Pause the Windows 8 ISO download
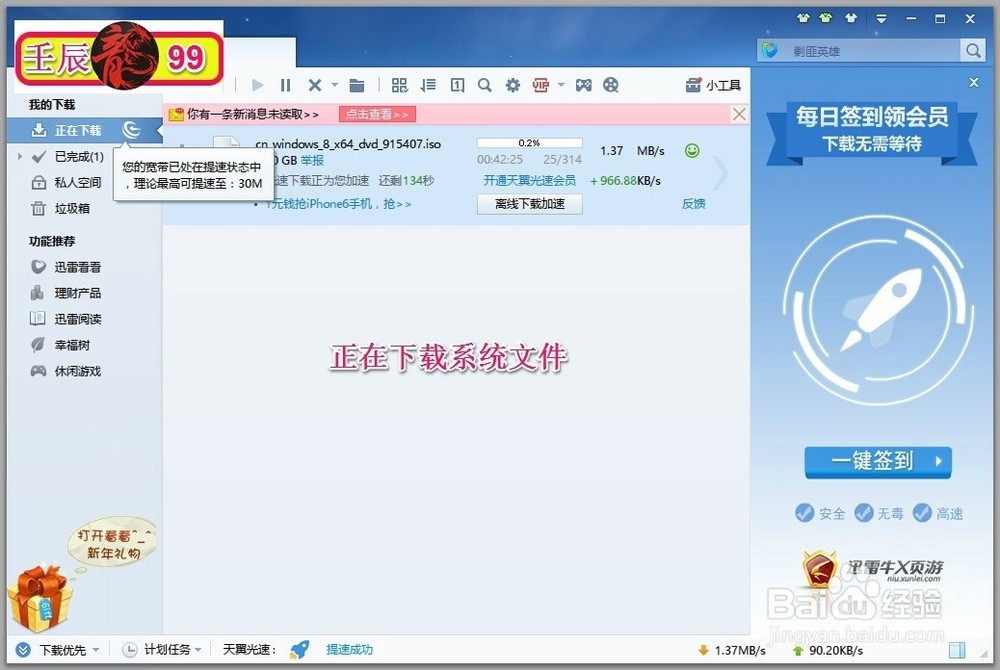 coord(286,85)
